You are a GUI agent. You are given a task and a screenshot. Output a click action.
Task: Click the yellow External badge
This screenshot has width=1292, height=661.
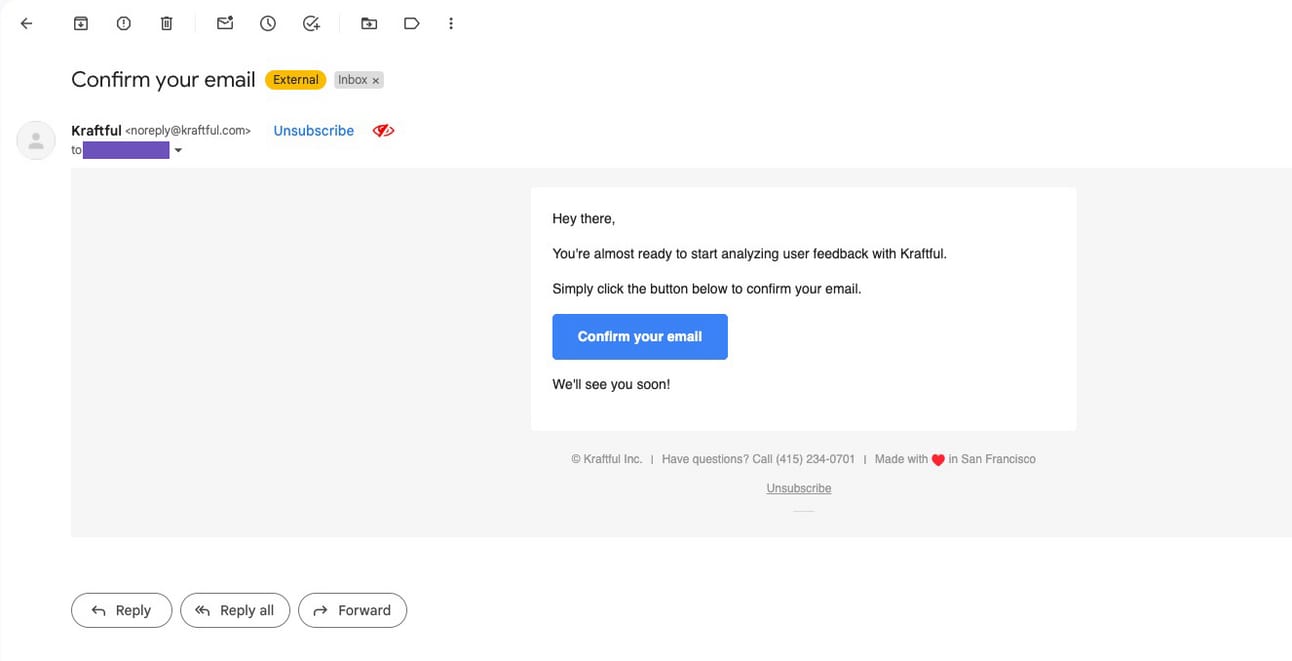pos(296,80)
